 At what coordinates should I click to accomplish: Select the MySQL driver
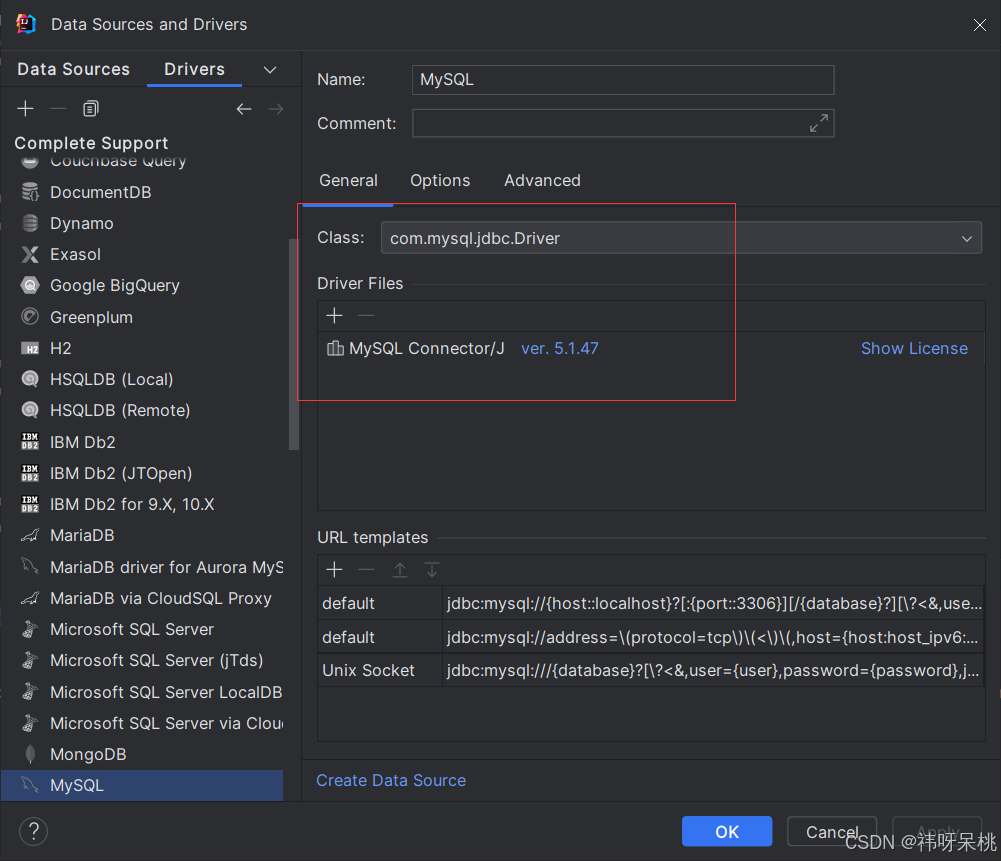coord(142,786)
